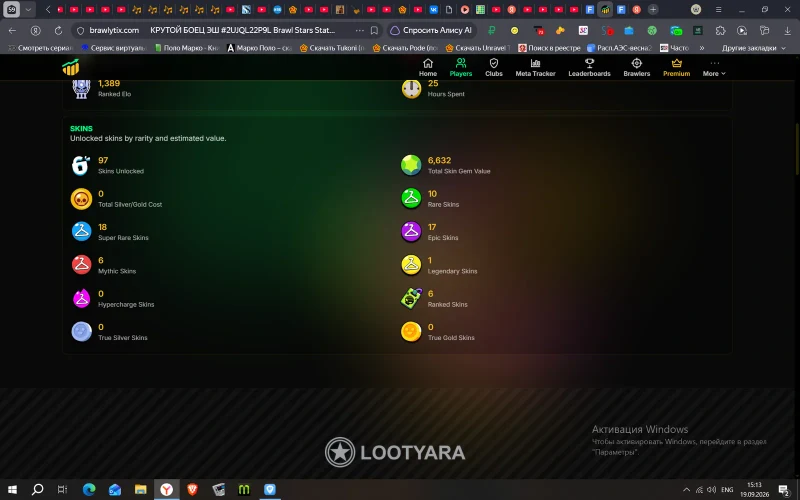Image resolution: width=800 pixels, height=500 pixels.
Task: Click the blue Super Rare Skins hanger icon
Action: pos(81,232)
